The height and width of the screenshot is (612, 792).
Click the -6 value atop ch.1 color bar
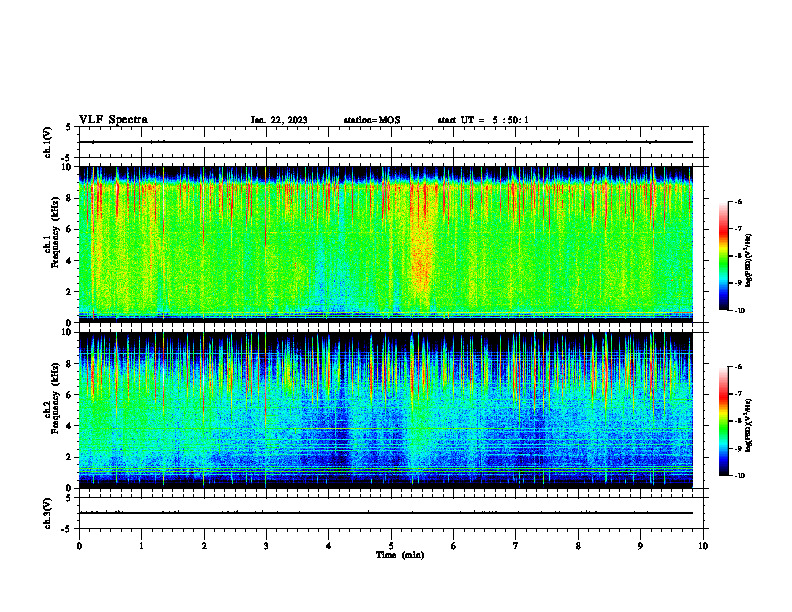click(x=739, y=201)
